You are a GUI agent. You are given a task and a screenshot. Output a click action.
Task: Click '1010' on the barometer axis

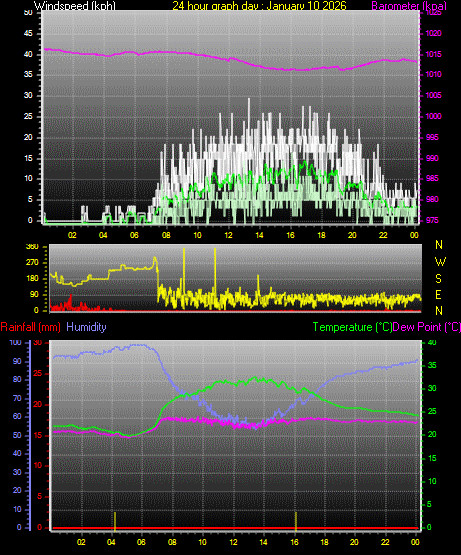click(433, 74)
